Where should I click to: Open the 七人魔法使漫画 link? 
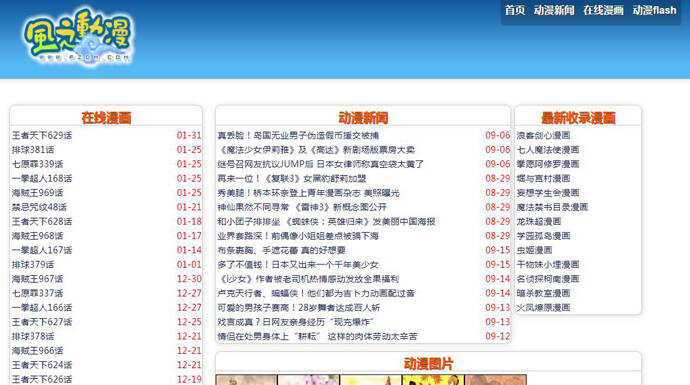click(x=548, y=150)
